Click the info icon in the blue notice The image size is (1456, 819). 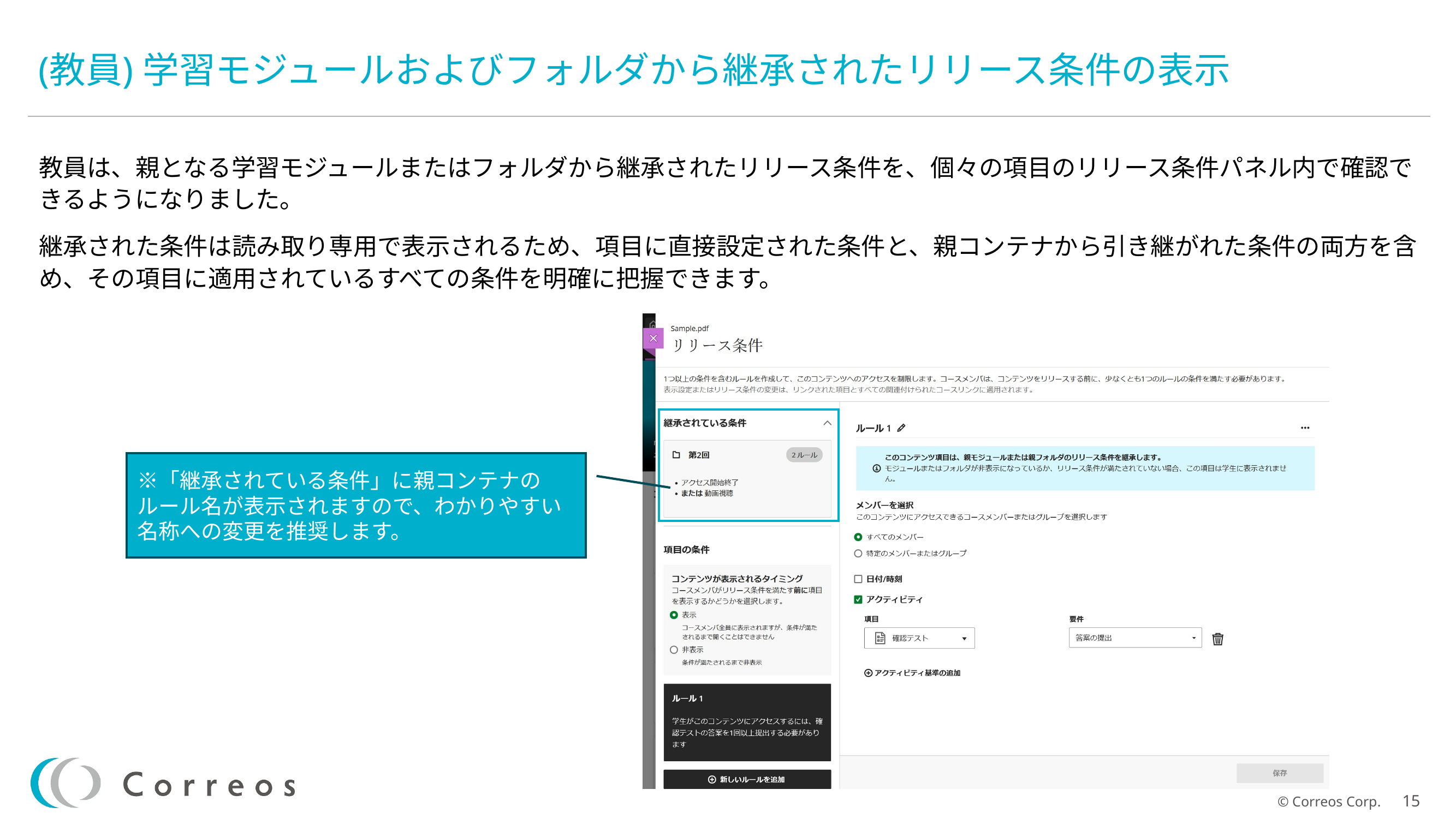(x=876, y=468)
